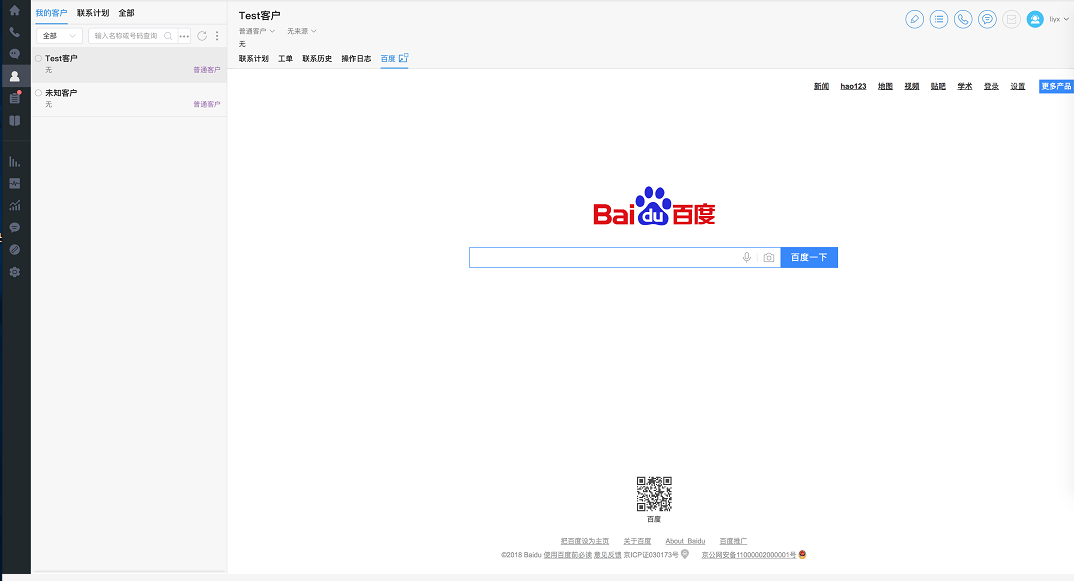Click the Baidu logo
The image size is (1074, 581).
654,206
